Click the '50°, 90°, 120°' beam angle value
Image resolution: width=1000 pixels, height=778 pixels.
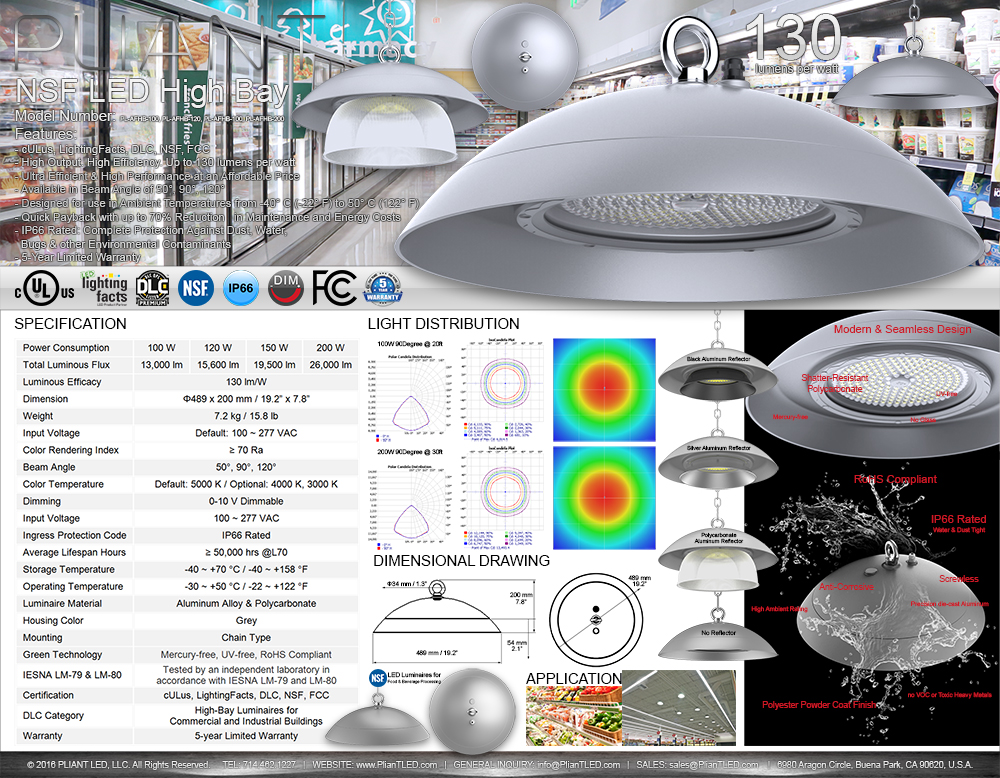point(246,467)
